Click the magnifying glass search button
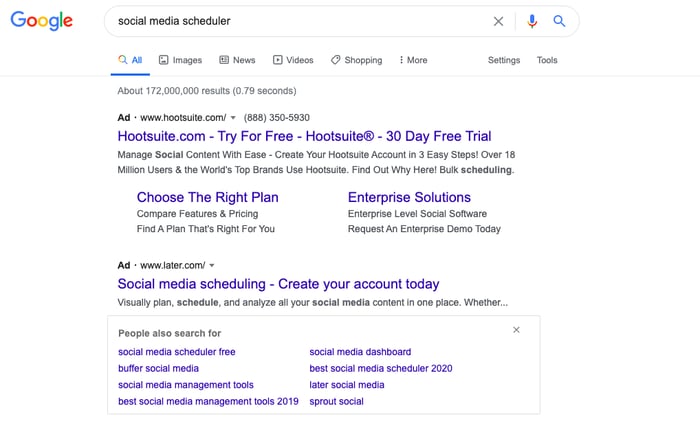700x428 pixels. click(x=560, y=21)
